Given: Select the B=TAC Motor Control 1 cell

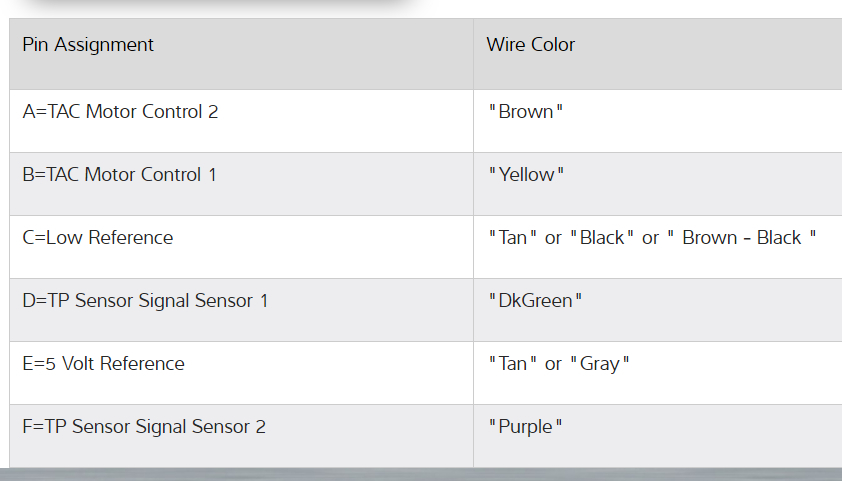Looking at the screenshot, I should tap(120, 175).
